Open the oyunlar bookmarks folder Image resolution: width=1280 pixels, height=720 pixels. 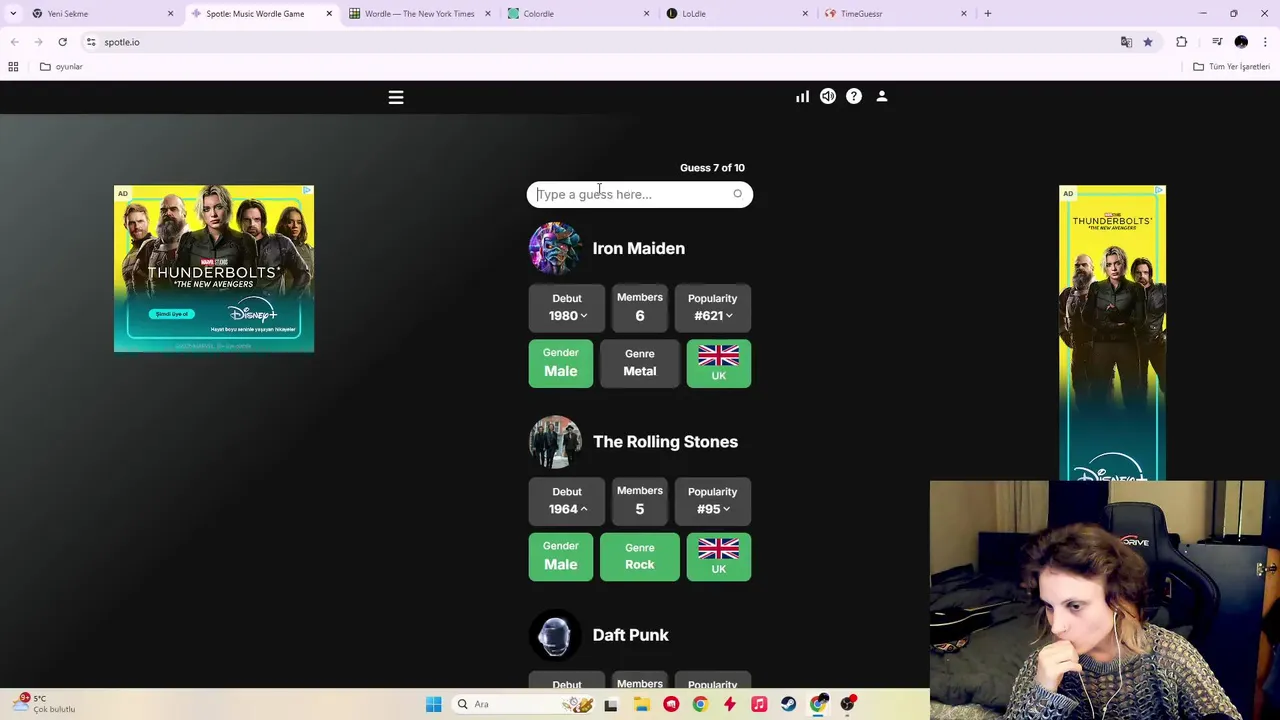pos(61,66)
